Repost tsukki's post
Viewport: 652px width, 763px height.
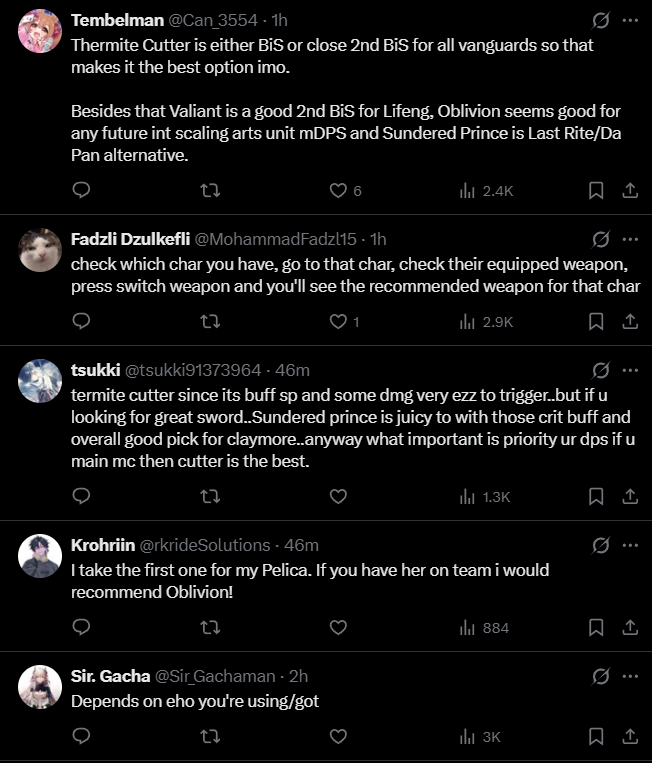(x=210, y=496)
